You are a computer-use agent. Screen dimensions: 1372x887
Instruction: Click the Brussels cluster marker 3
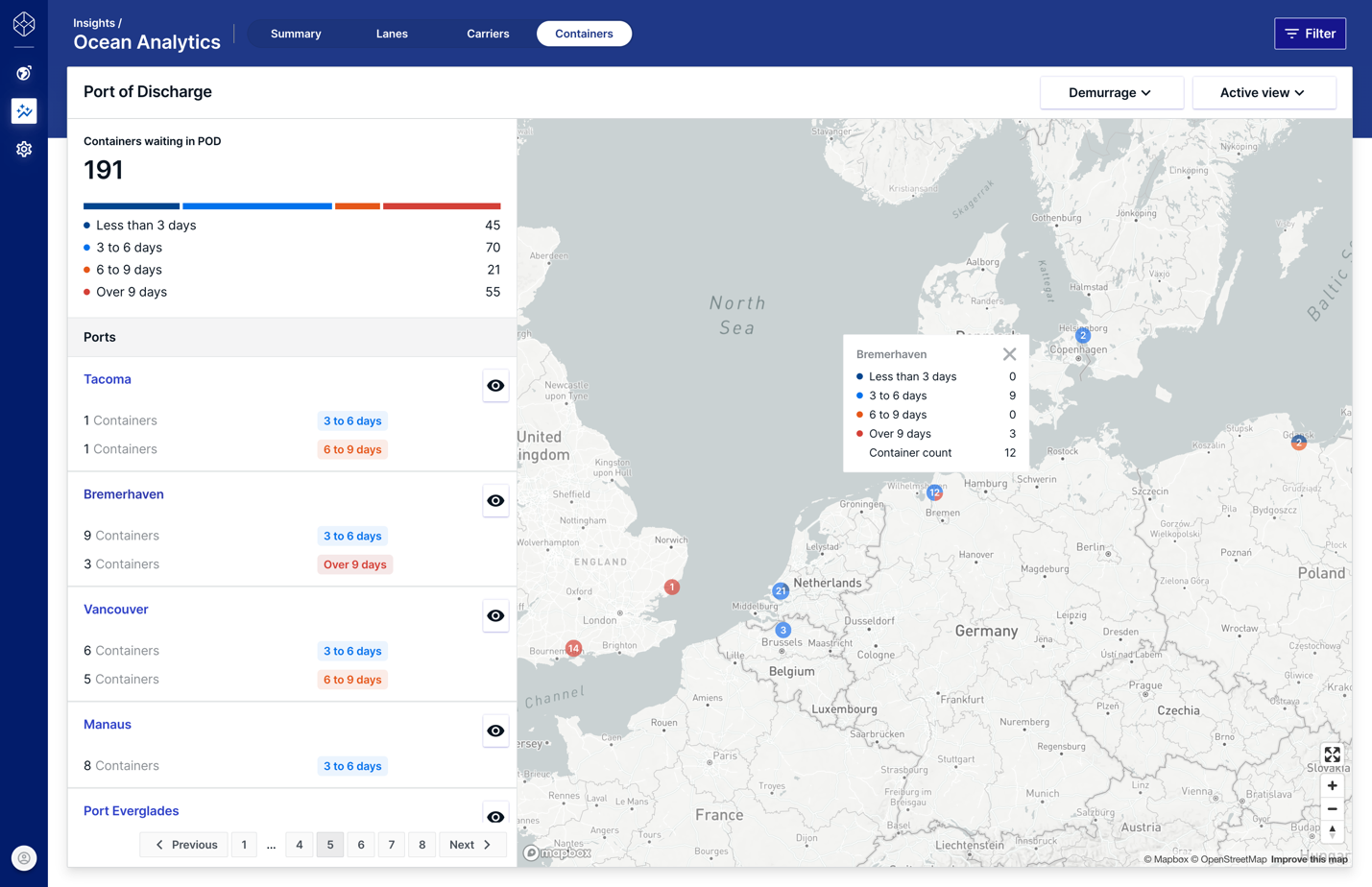pyautogui.click(x=783, y=631)
